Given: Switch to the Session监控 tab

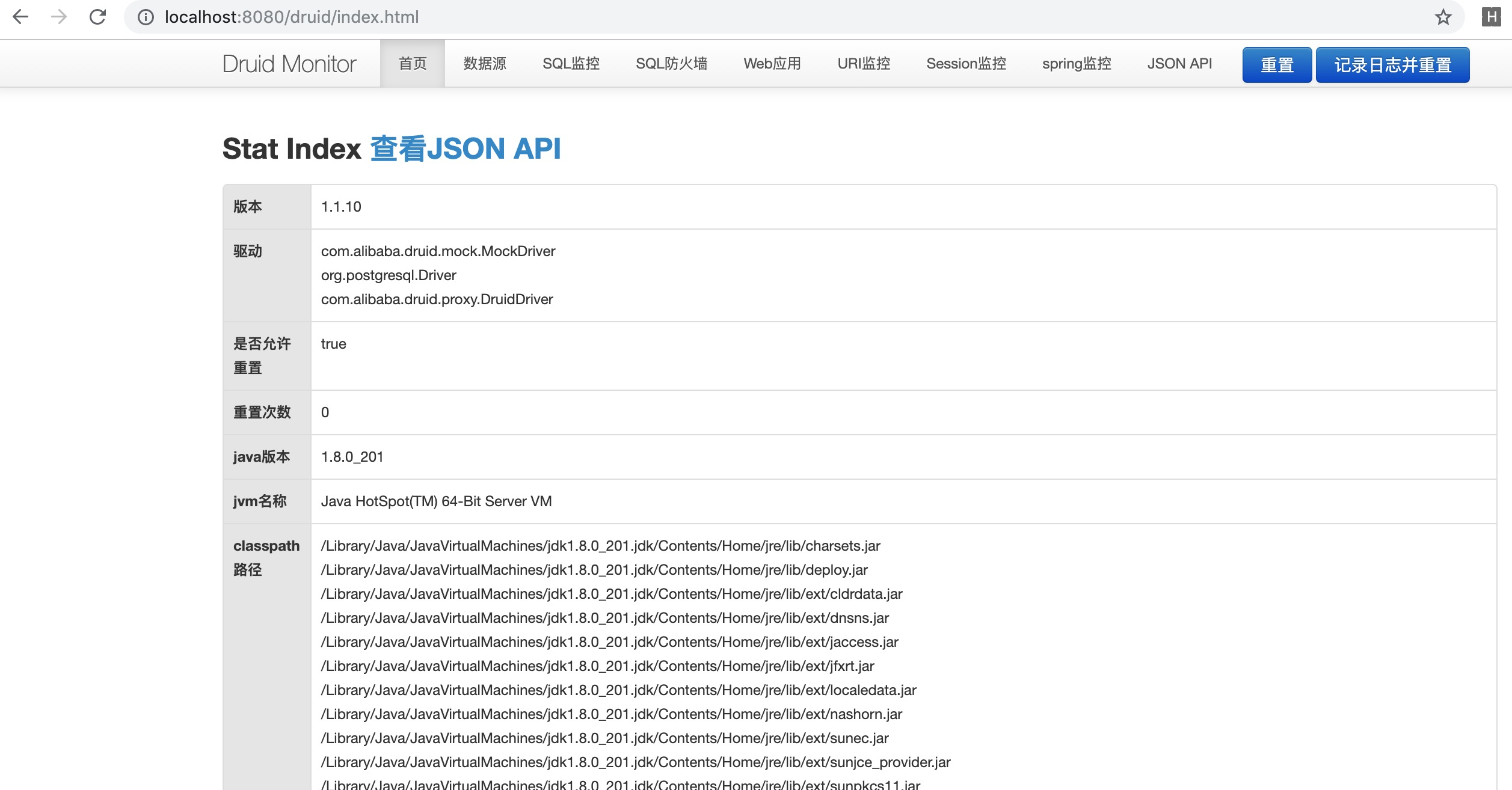Looking at the screenshot, I should pos(966,64).
